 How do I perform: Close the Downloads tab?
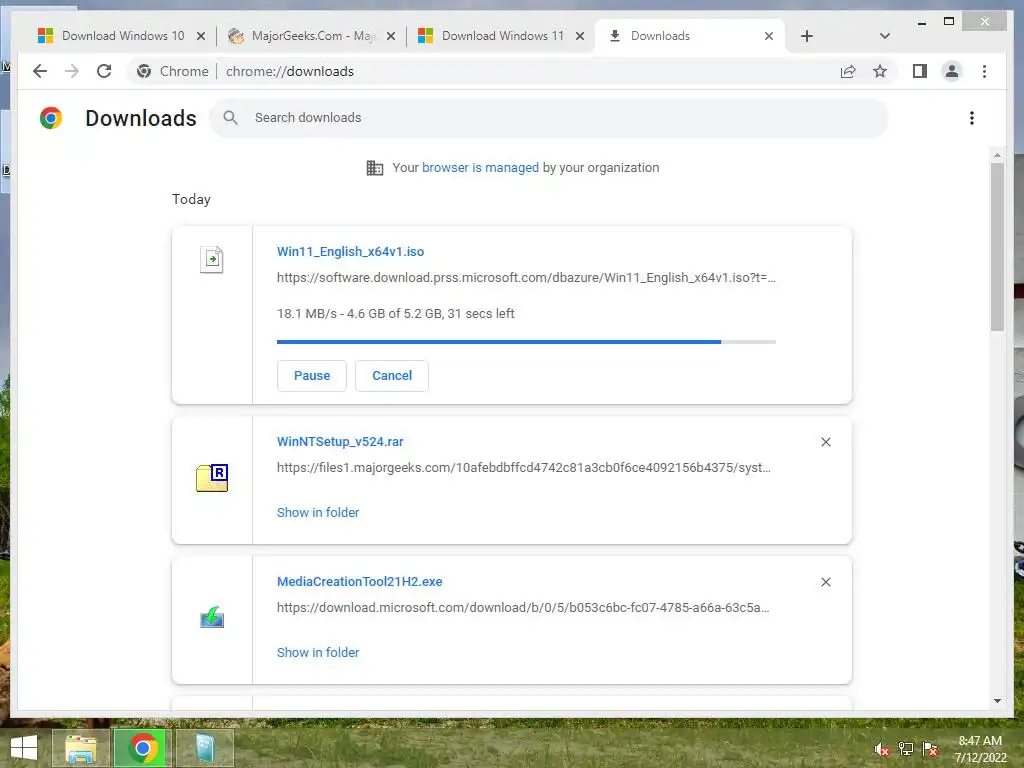tap(769, 36)
